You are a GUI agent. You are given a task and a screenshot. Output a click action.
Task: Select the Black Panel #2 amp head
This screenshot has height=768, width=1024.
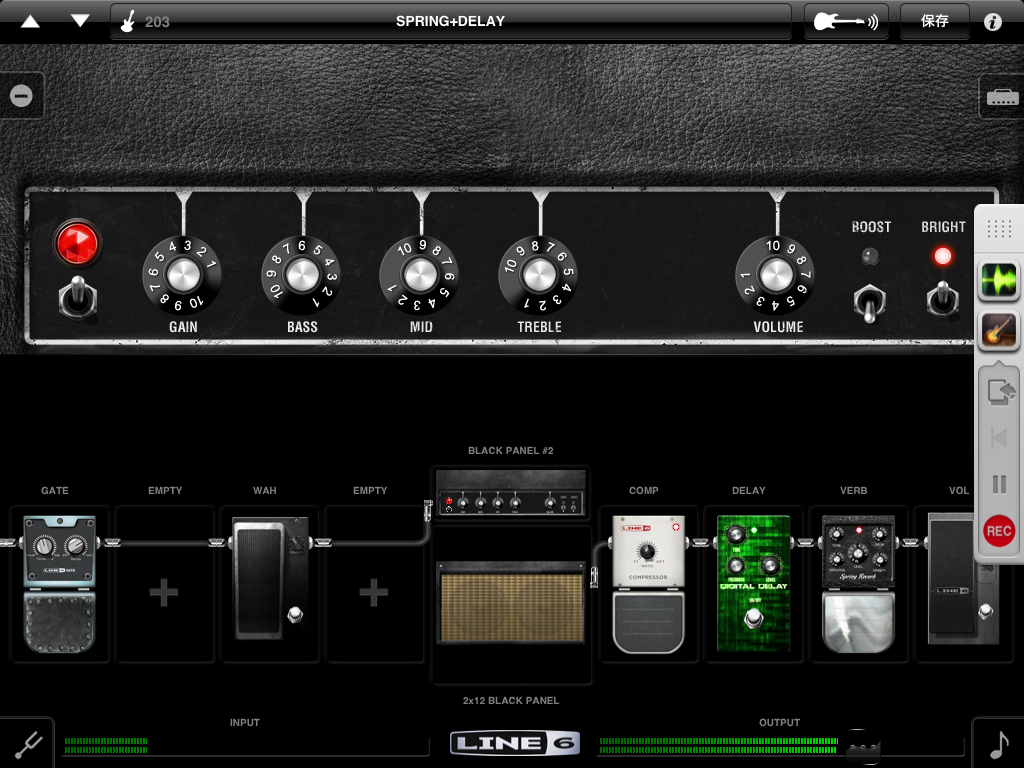[x=511, y=494]
